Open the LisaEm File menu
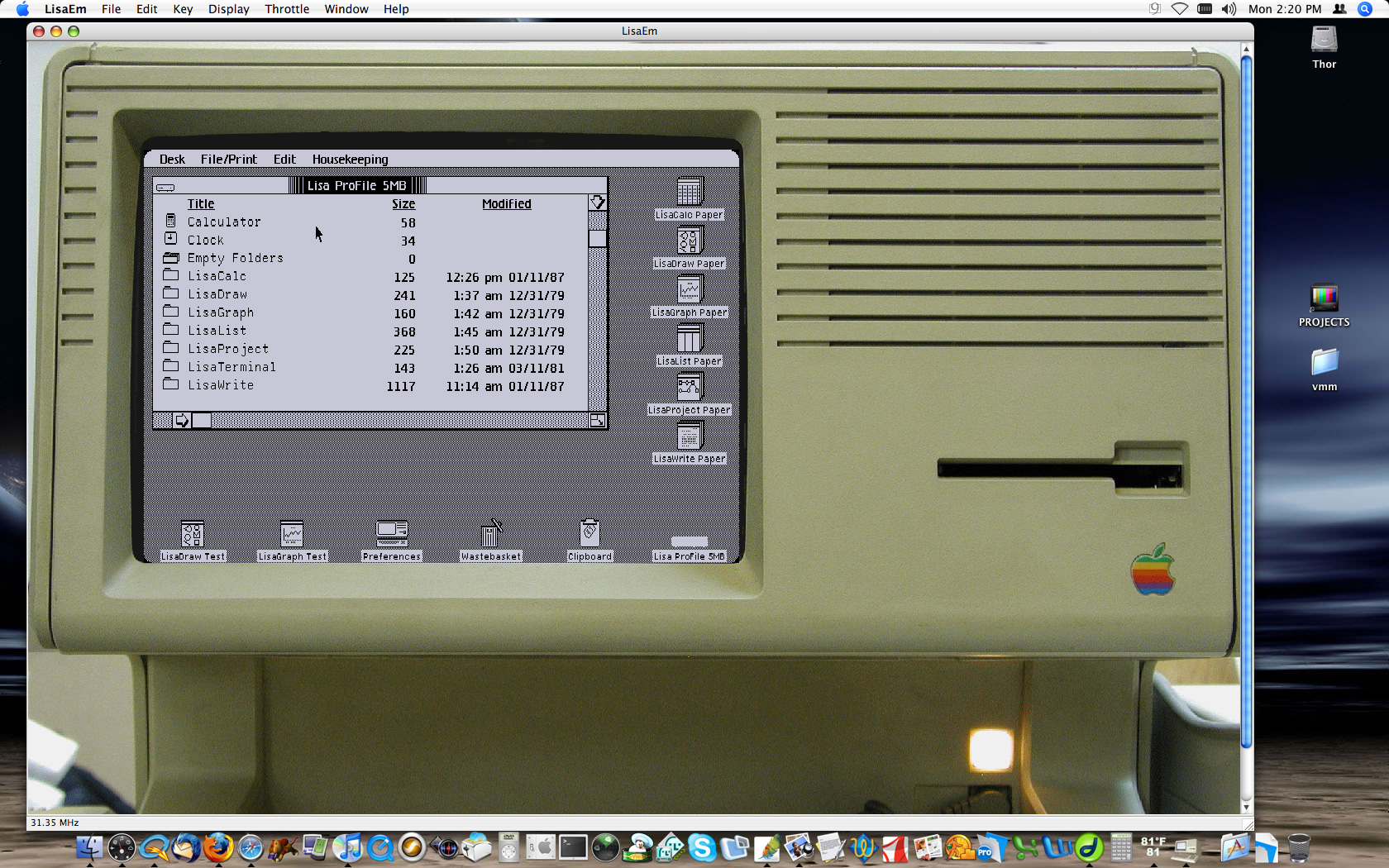1389x868 pixels. (111, 9)
